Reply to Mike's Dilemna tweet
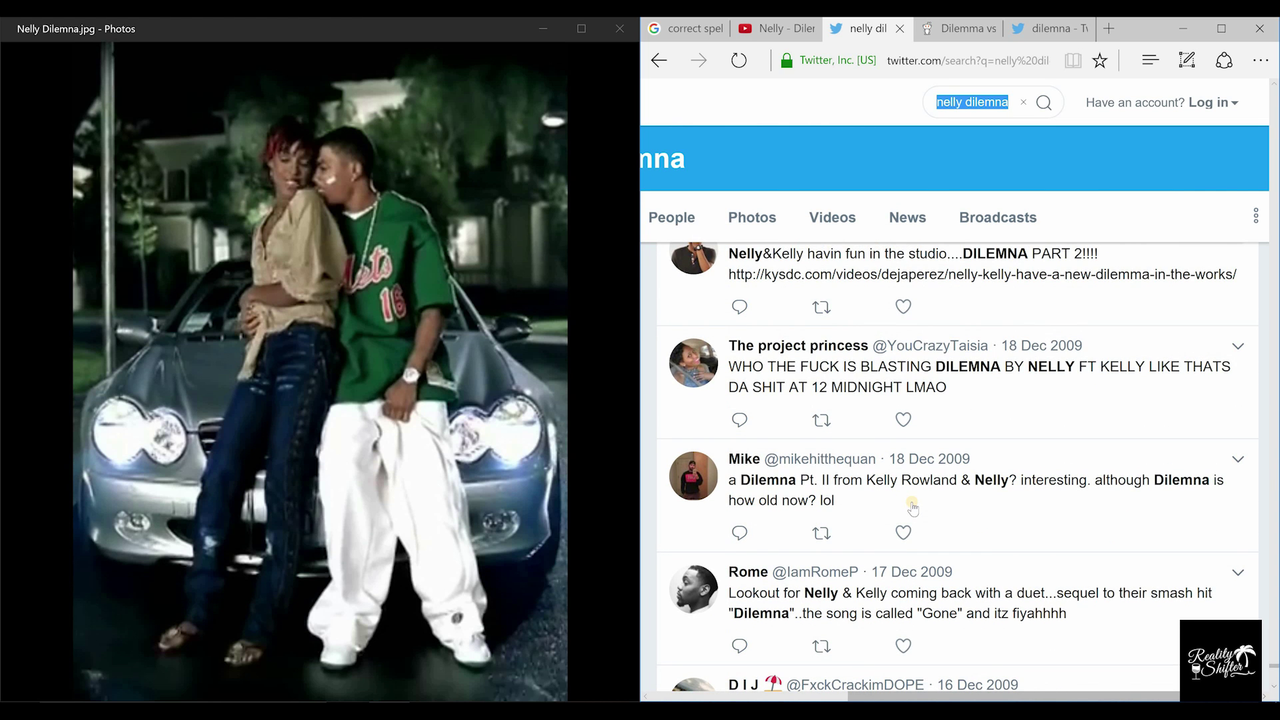Image resolution: width=1280 pixels, height=720 pixels. (740, 533)
